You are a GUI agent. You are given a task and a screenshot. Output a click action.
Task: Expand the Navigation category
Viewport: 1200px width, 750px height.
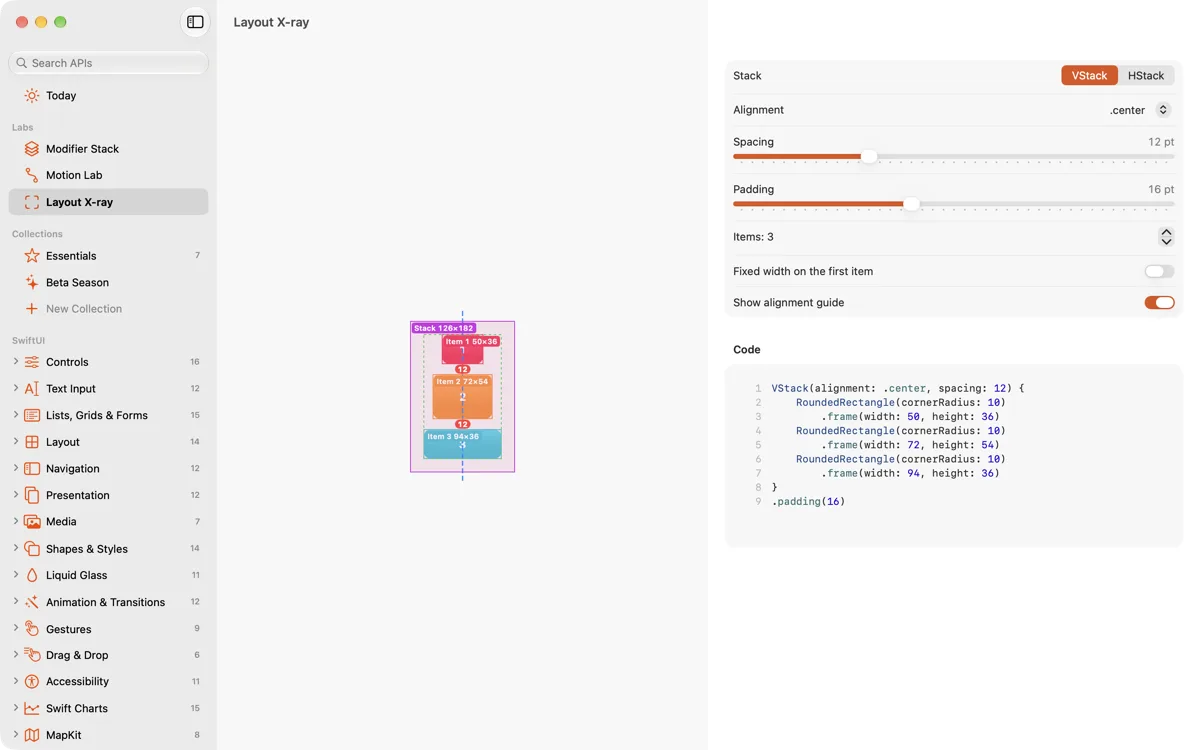point(16,469)
